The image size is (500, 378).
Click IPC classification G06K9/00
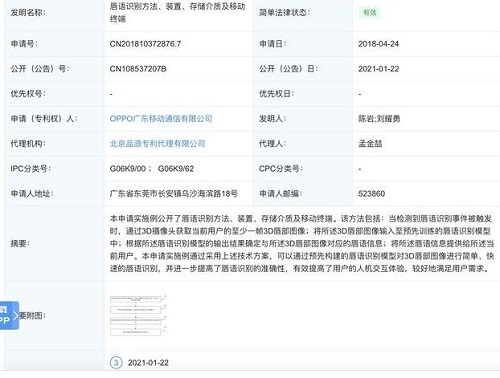(128, 169)
